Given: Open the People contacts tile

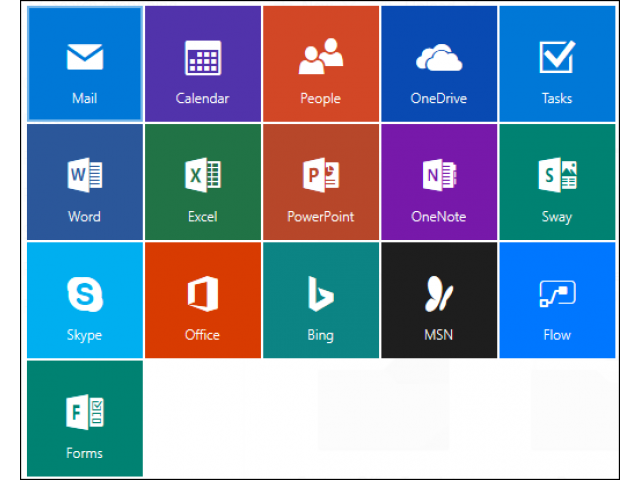Looking at the screenshot, I should [x=321, y=64].
